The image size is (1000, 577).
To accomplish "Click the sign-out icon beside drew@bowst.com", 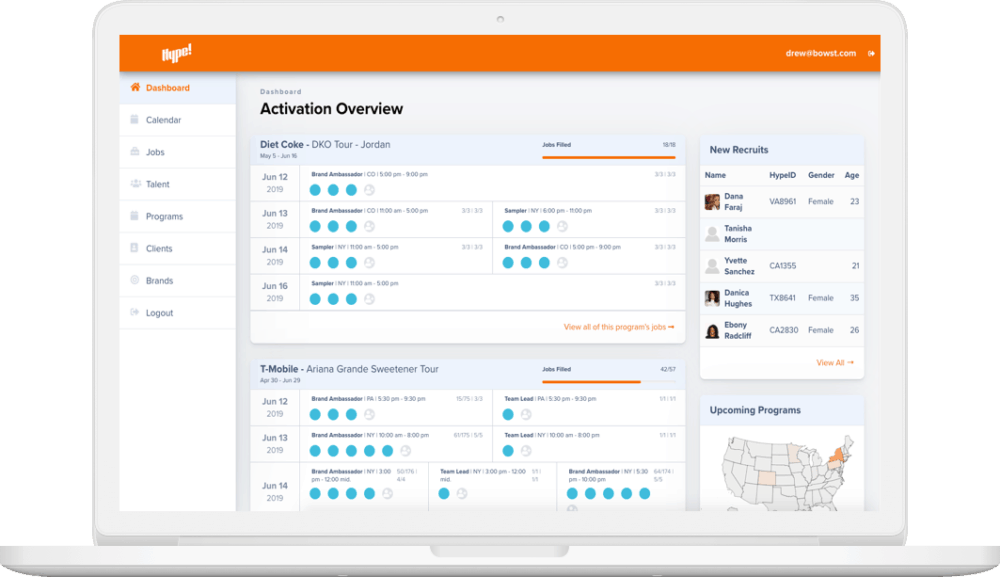I will 871,54.
